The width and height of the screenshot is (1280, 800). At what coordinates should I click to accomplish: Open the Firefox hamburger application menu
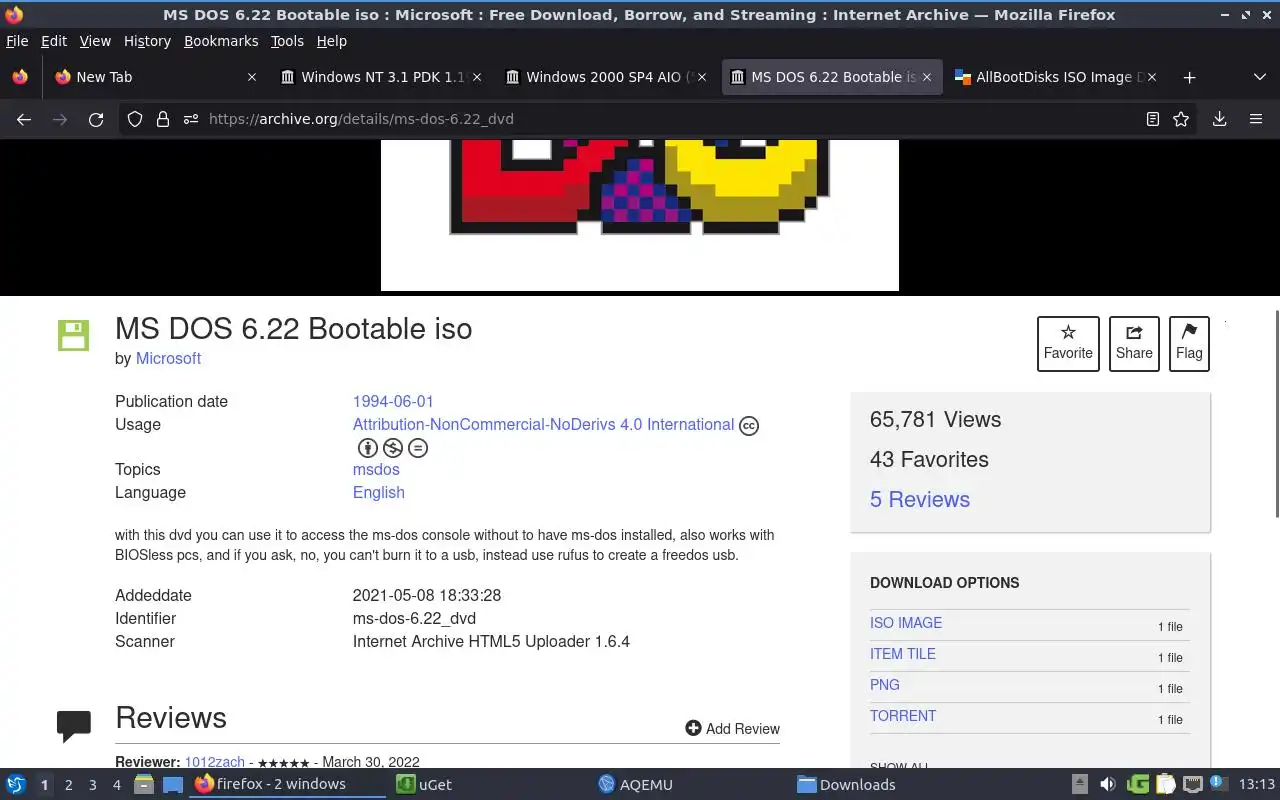[1256, 119]
